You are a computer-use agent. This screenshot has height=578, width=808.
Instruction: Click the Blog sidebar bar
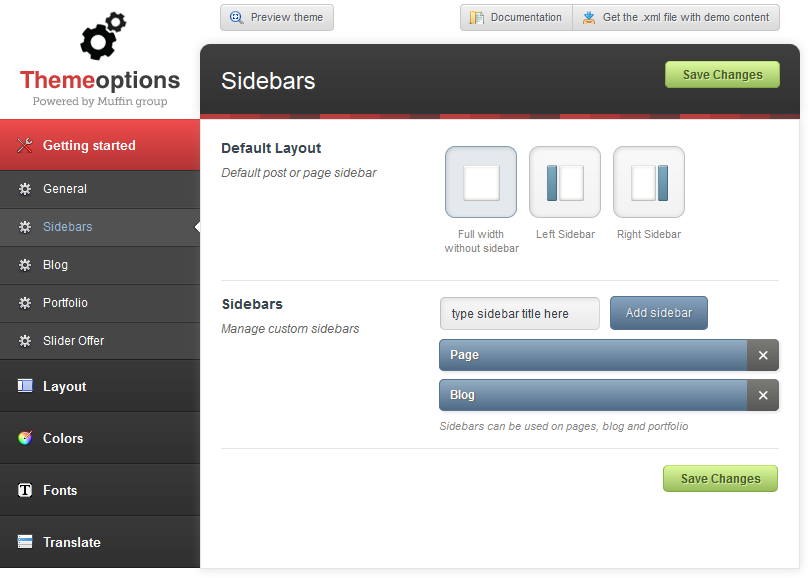click(593, 395)
